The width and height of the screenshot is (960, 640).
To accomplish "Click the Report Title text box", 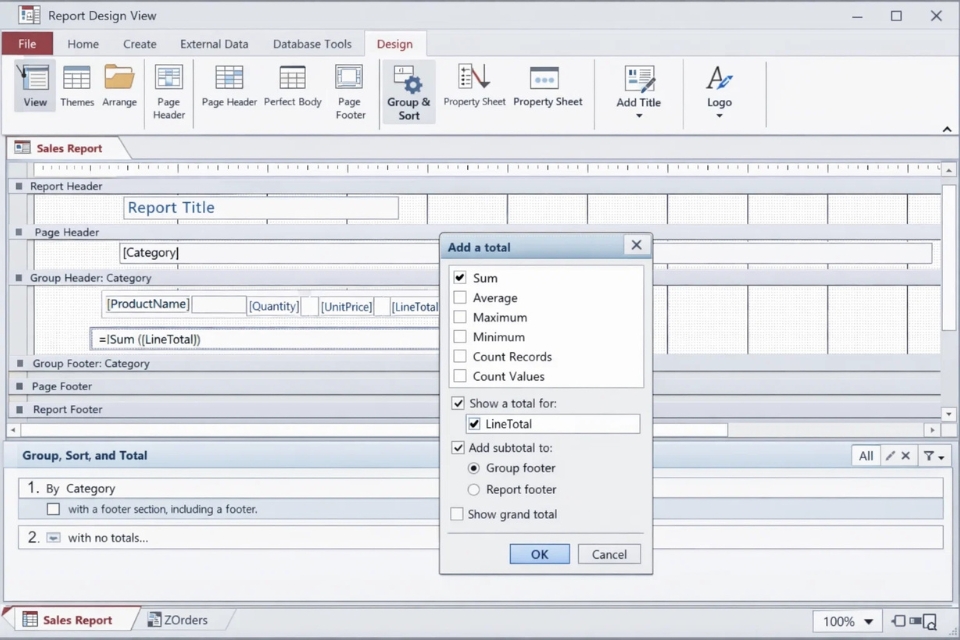I will point(260,208).
